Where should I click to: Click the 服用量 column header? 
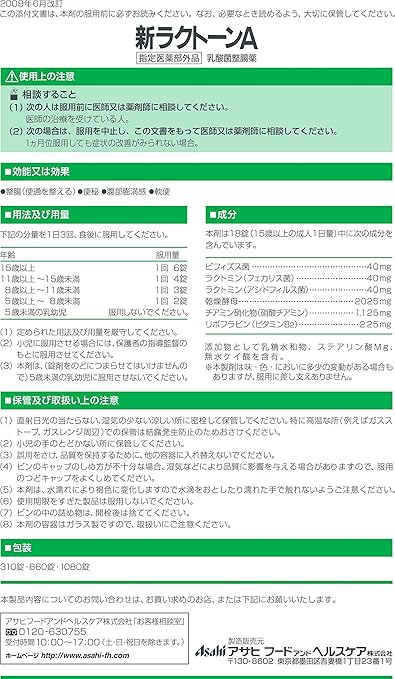[168, 255]
